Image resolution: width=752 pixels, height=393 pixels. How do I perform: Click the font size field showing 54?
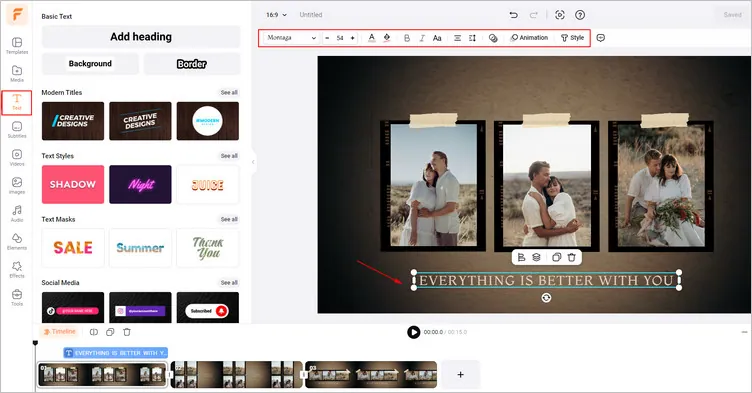340,38
